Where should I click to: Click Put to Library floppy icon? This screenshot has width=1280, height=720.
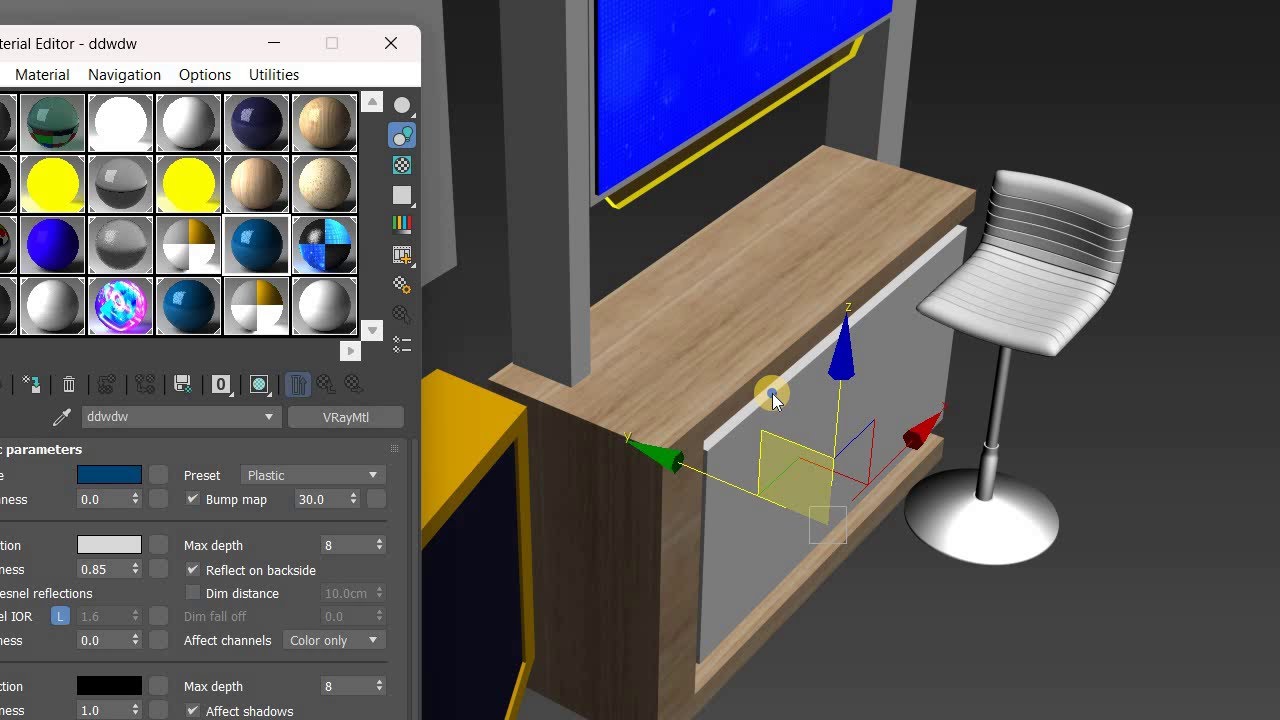(183, 384)
